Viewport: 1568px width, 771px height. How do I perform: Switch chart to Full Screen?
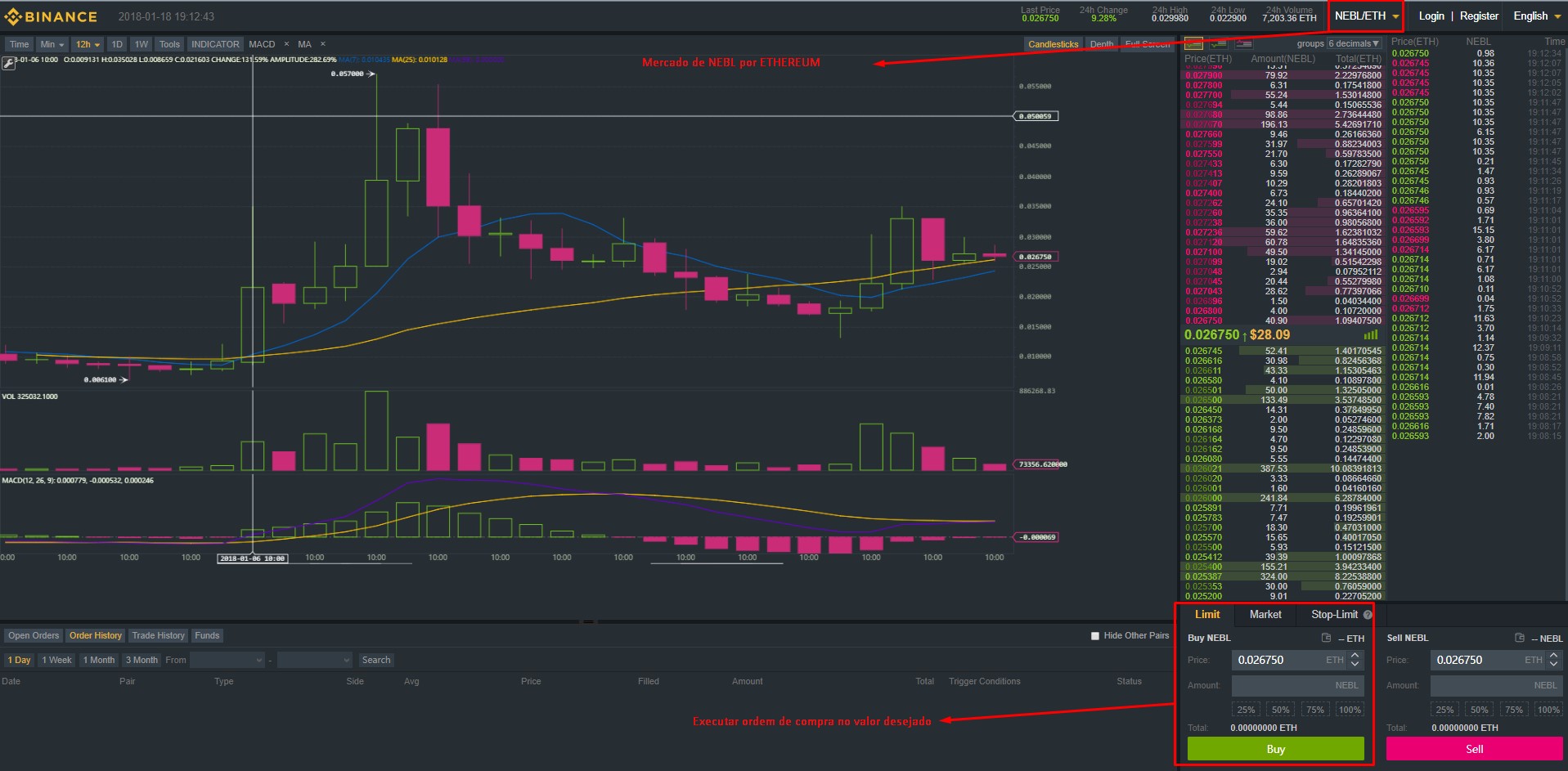click(1148, 44)
